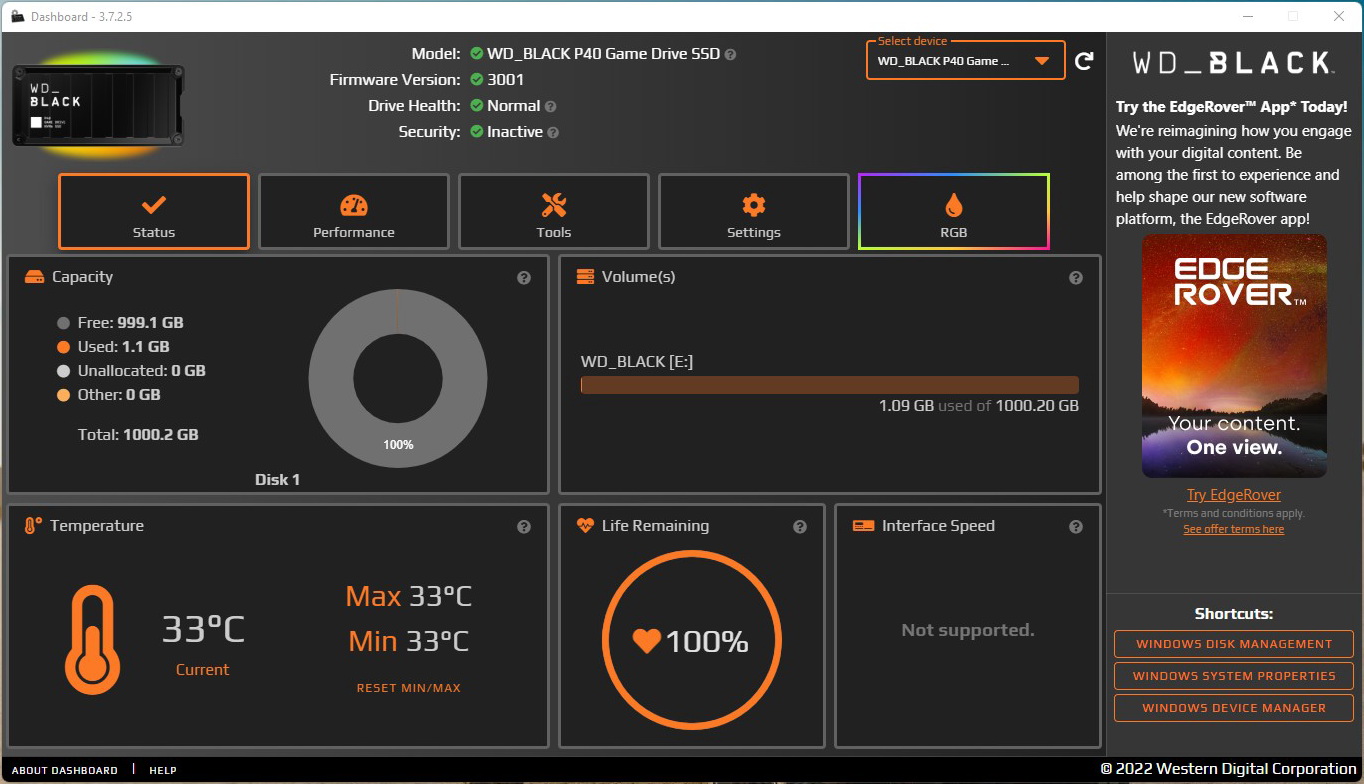Open Windows Disk Management shortcut
1364x784 pixels.
(1233, 644)
